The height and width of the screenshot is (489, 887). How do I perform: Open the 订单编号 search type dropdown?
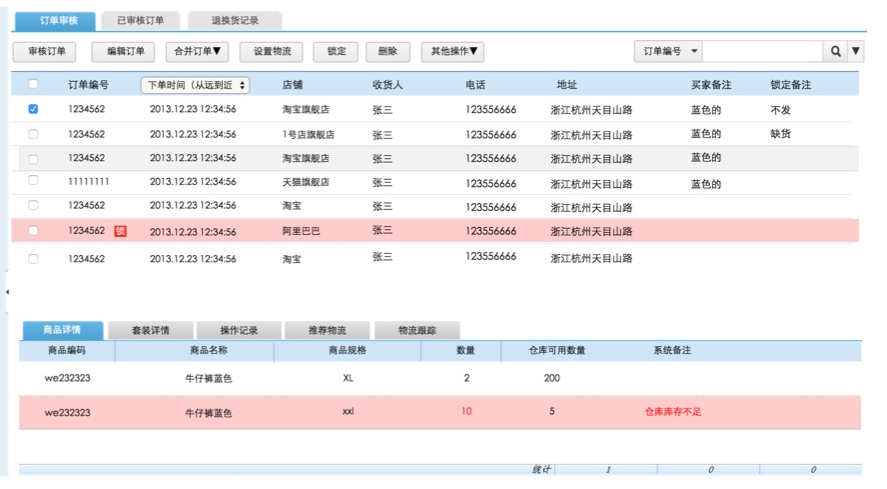[x=669, y=51]
